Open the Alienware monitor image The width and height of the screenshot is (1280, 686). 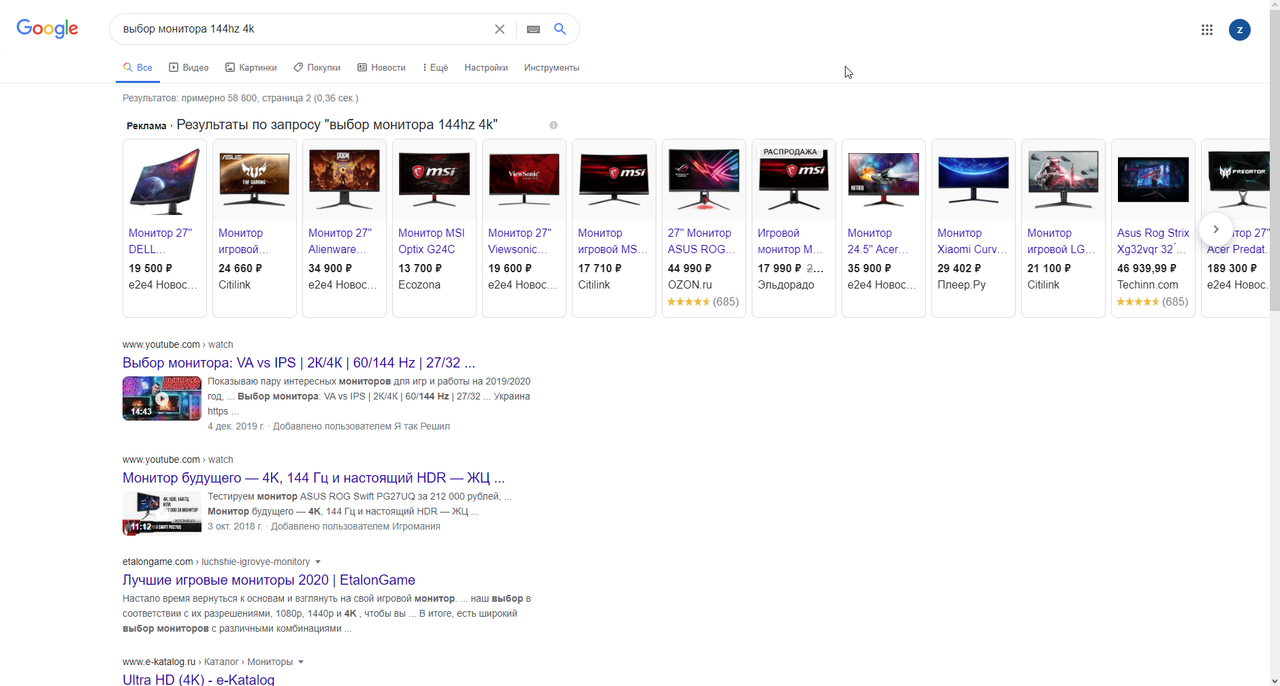coord(344,181)
